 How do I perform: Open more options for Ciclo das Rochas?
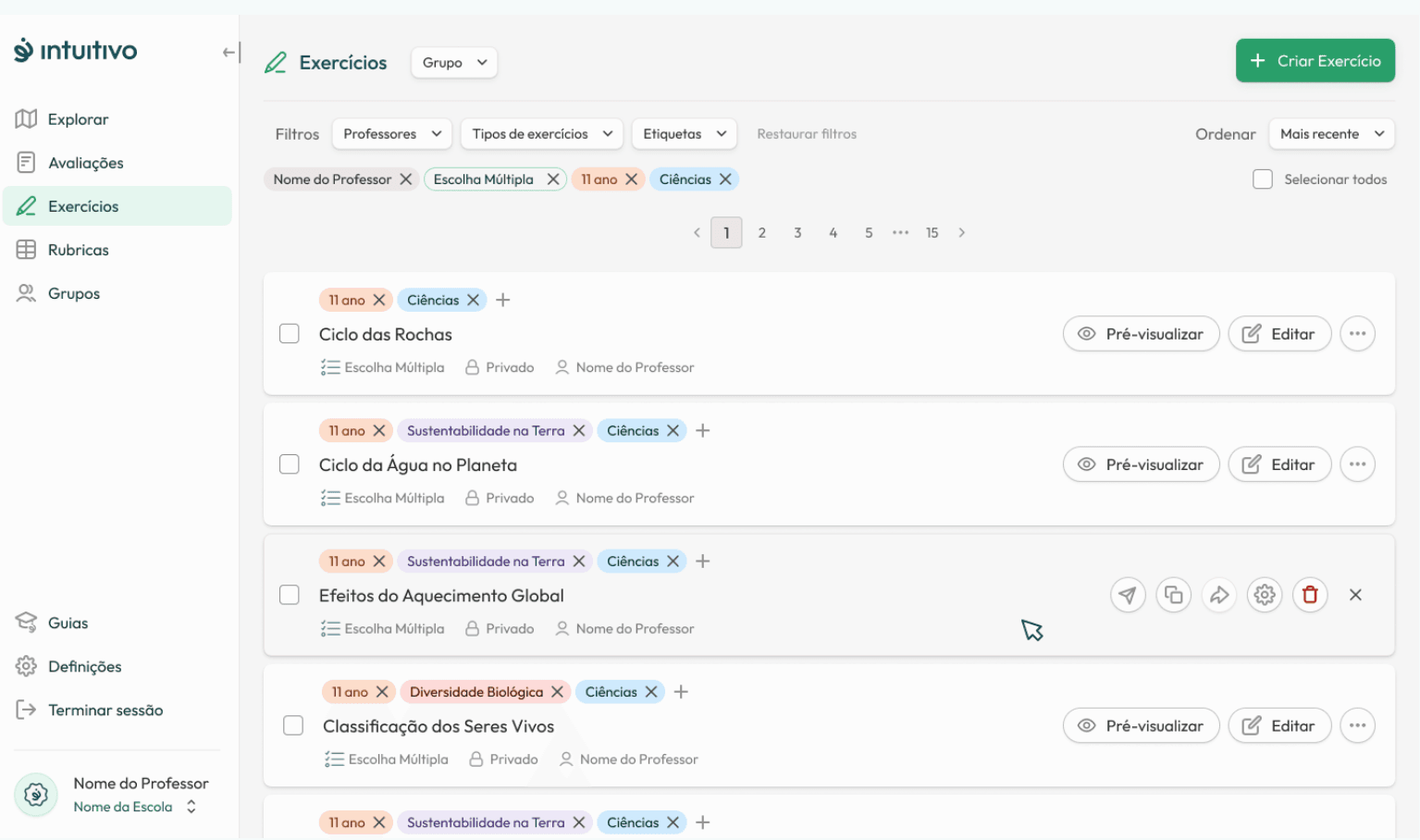pos(1357,334)
